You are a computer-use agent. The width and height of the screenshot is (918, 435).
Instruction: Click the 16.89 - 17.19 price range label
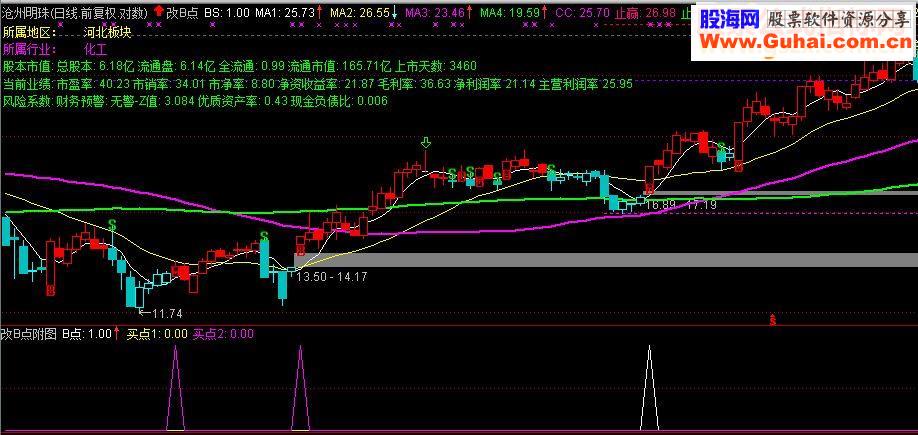683,205
